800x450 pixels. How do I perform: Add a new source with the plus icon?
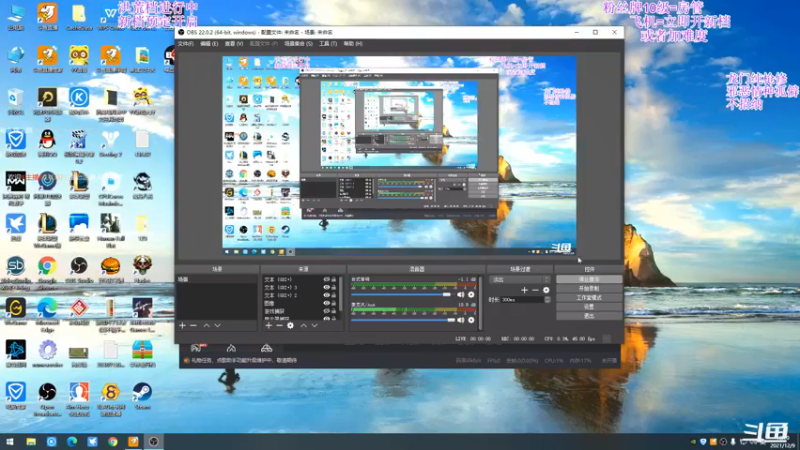click(x=269, y=326)
